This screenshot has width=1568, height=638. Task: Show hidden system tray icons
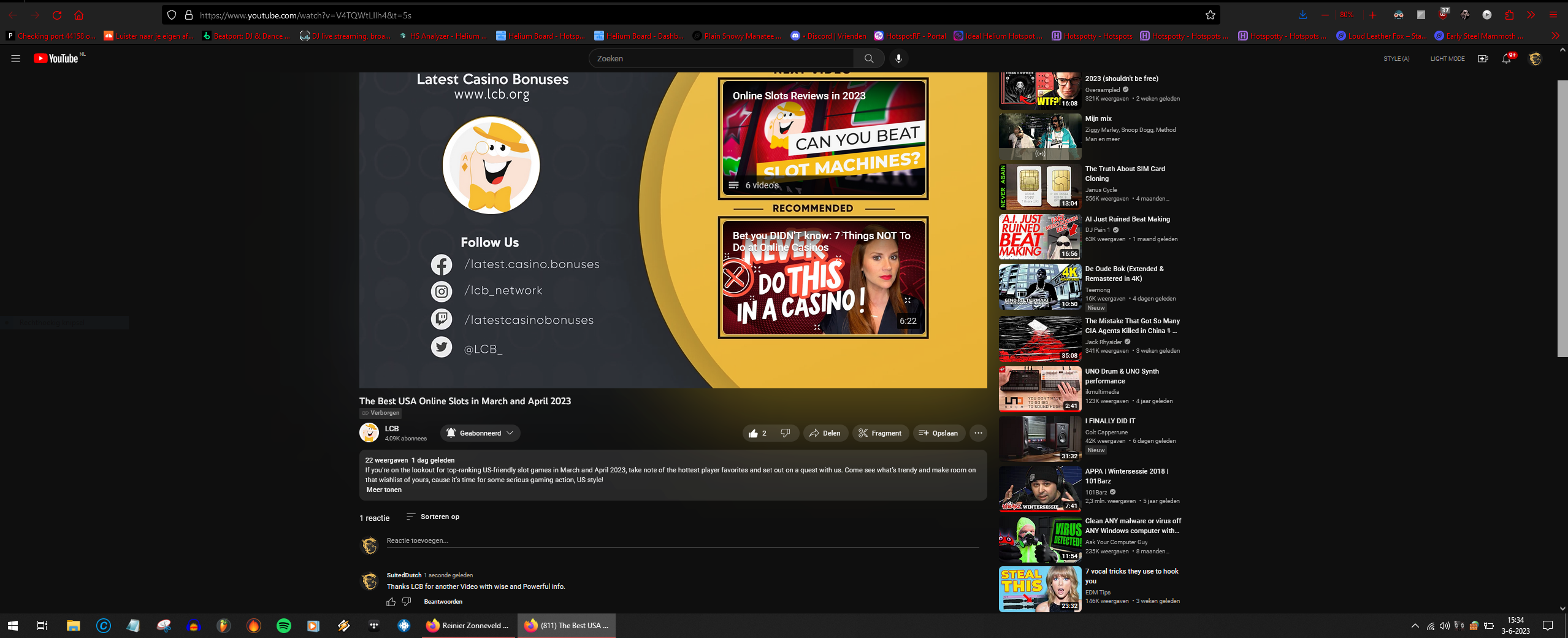(x=1415, y=626)
